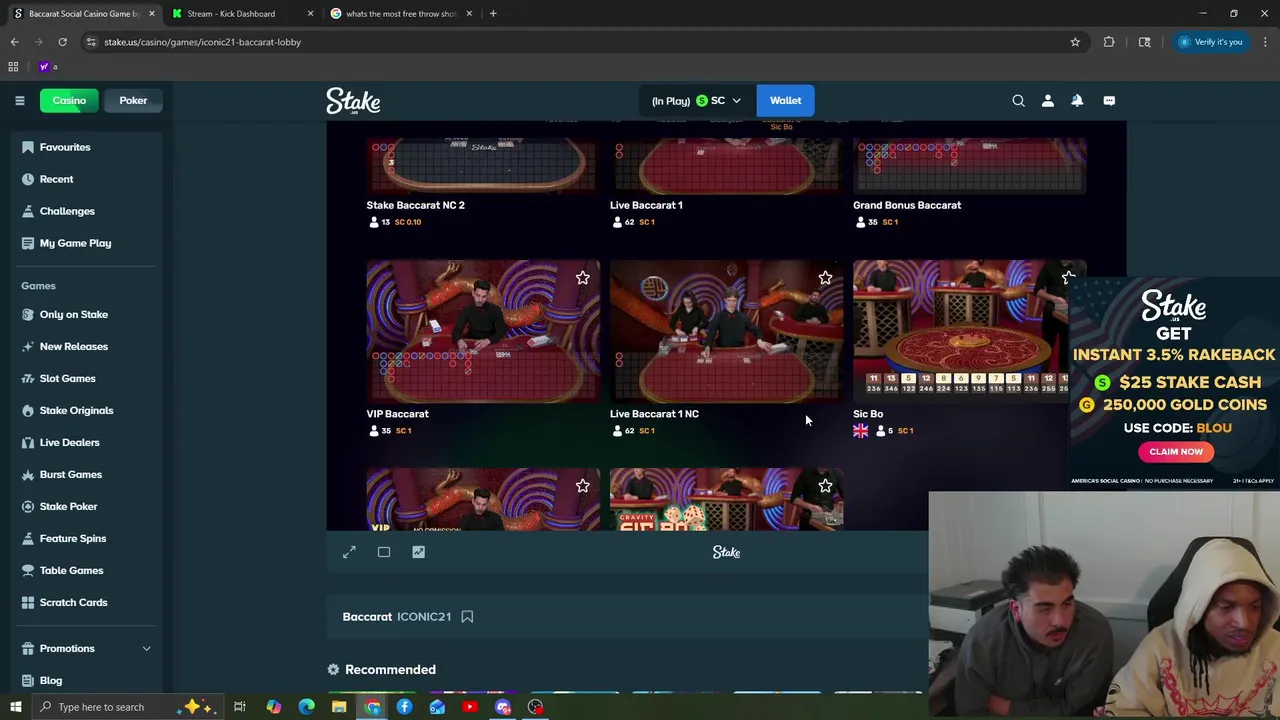Image resolution: width=1280 pixels, height=720 pixels.
Task: Enter fullscreen game mode
Action: click(349, 552)
